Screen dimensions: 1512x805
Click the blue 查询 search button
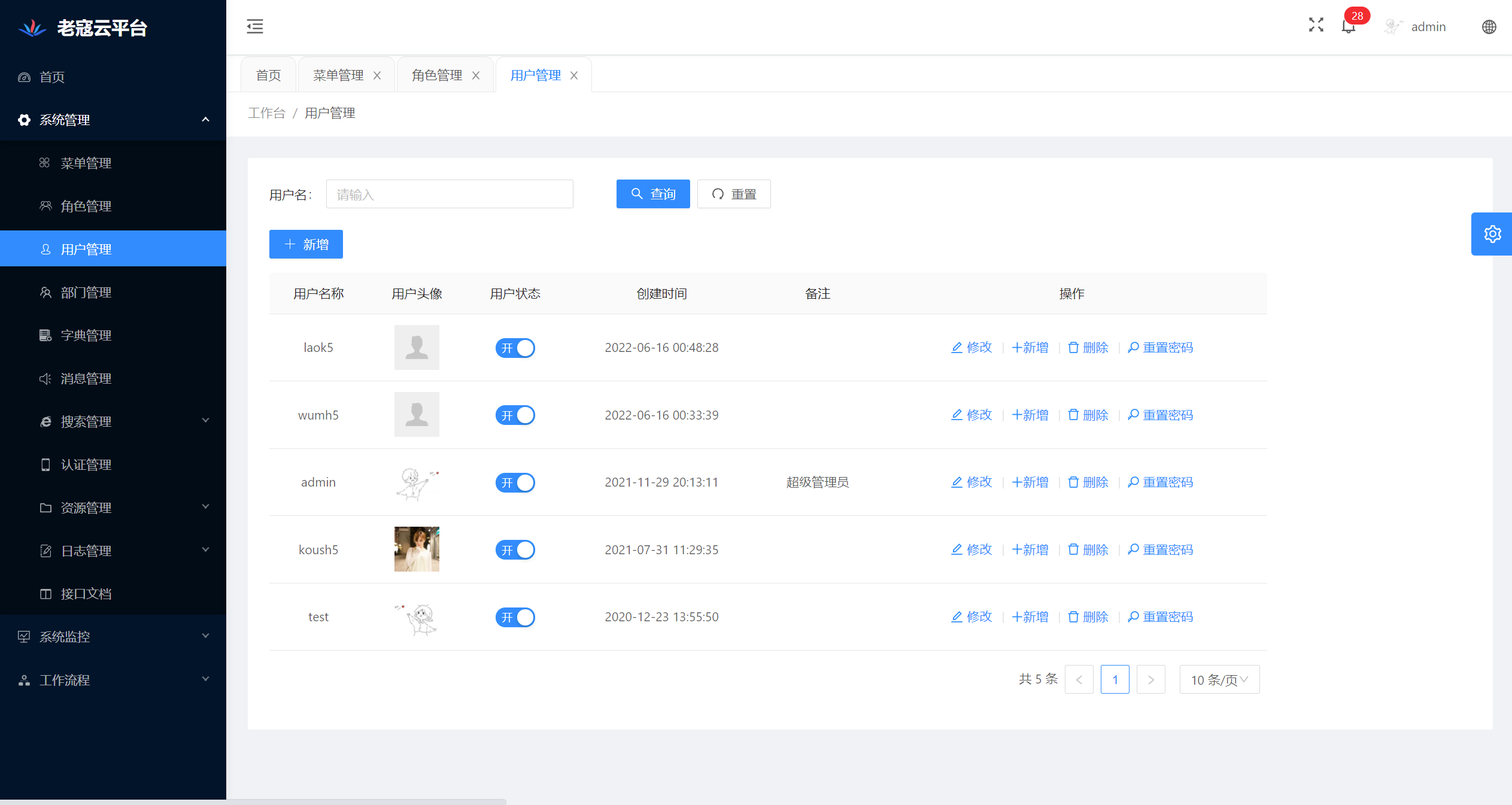(653, 194)
